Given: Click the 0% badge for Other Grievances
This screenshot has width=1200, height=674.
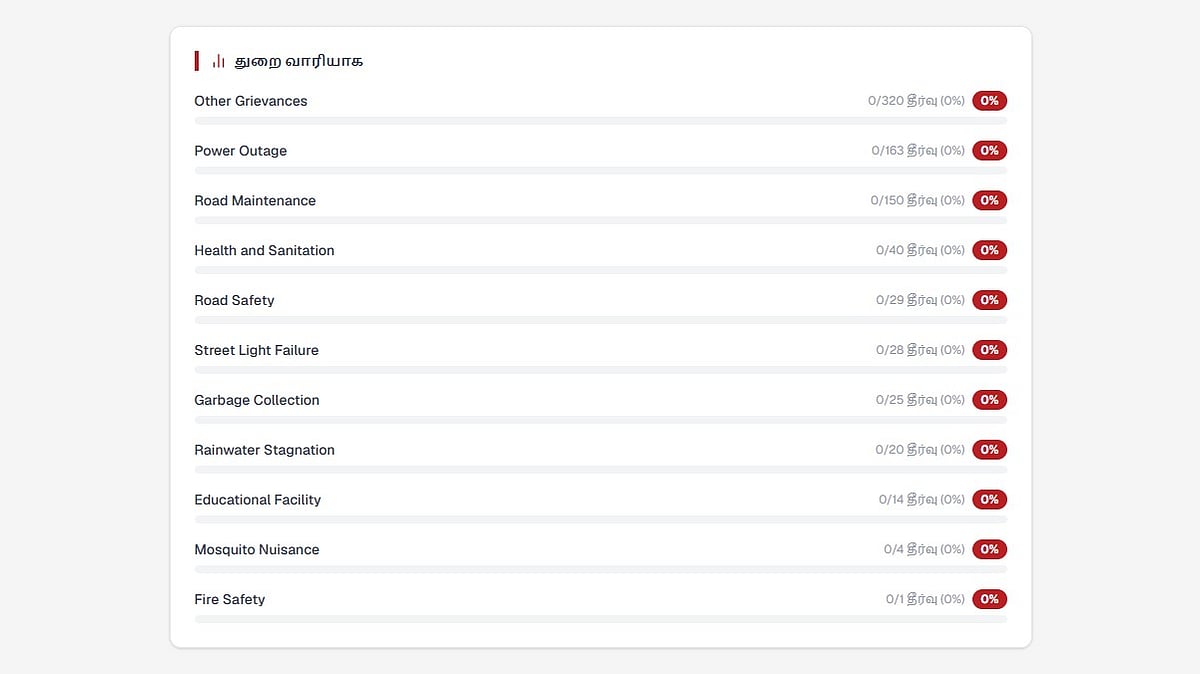Looking at the screenshot, I should pyautogui.click(x=989, y=101).
